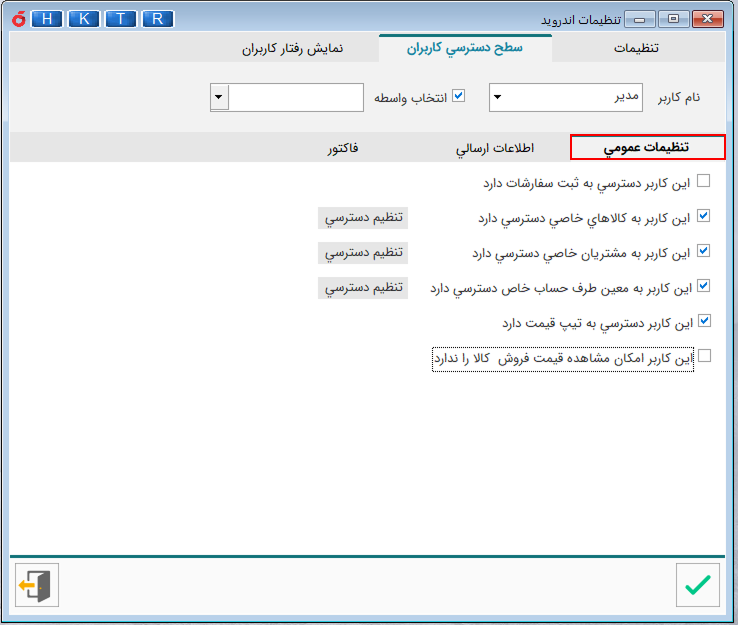The height and width of the screenshot is (625, 738).
Task: Uncheck the تیپ قیمت access checkbox
Action: point(704,321)
